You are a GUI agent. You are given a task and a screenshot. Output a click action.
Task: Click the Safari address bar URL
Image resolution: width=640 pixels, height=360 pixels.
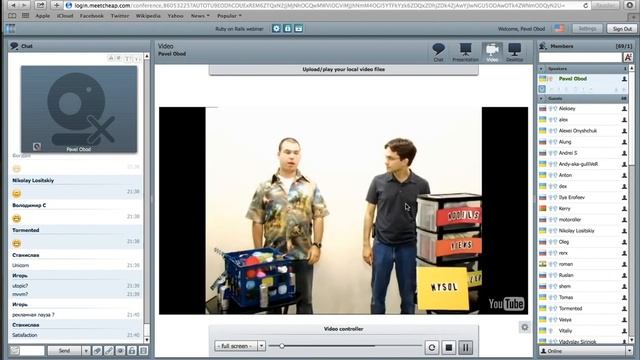[x=319, y=5]
